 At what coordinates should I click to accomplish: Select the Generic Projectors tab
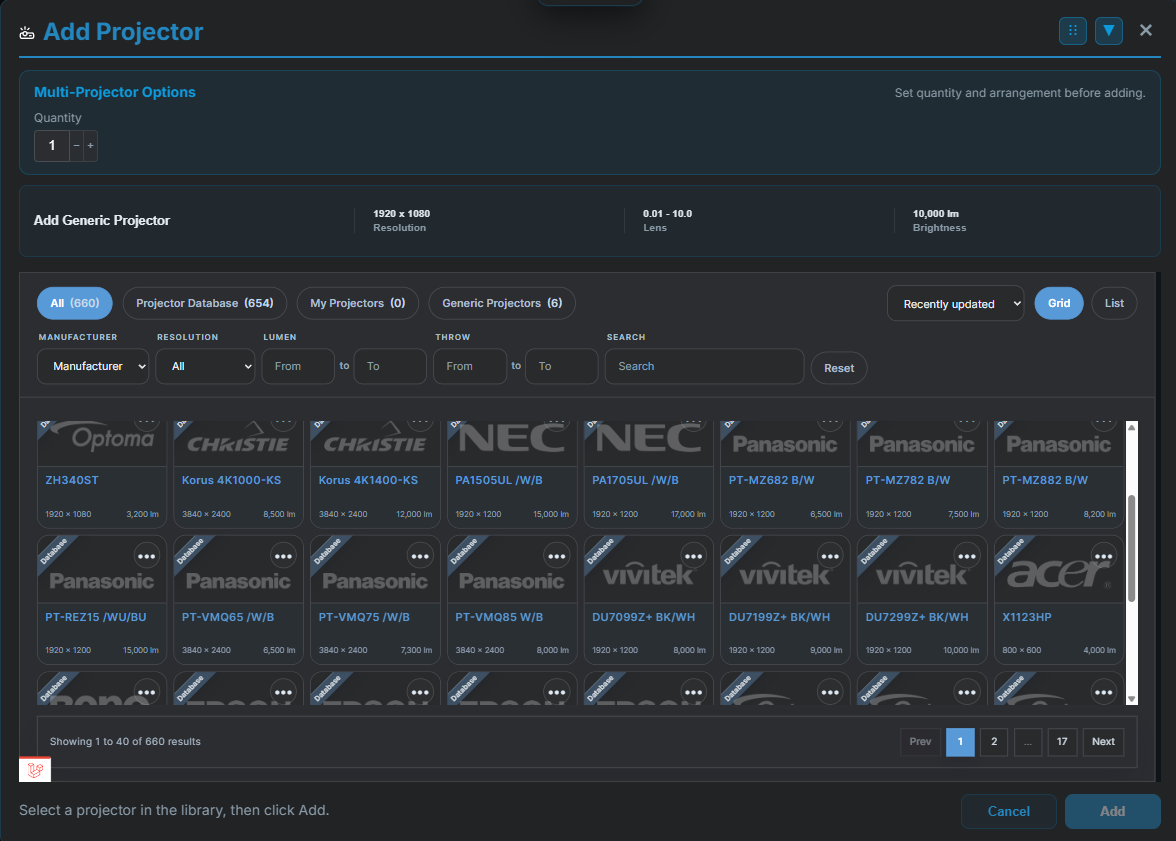point(501,303)
